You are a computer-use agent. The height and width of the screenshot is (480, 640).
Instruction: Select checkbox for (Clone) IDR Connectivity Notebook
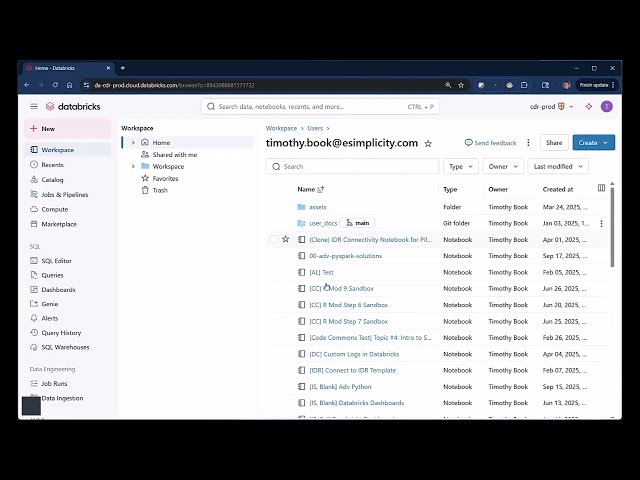click(274, 239)
